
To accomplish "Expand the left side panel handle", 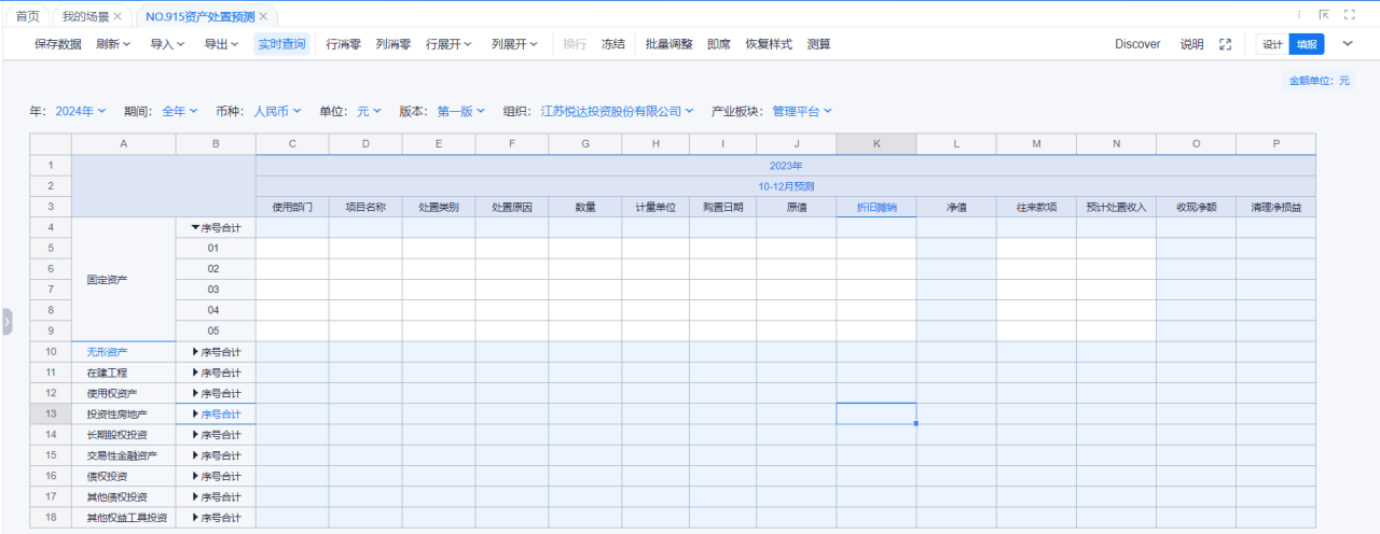I will [x=6, y=321].
